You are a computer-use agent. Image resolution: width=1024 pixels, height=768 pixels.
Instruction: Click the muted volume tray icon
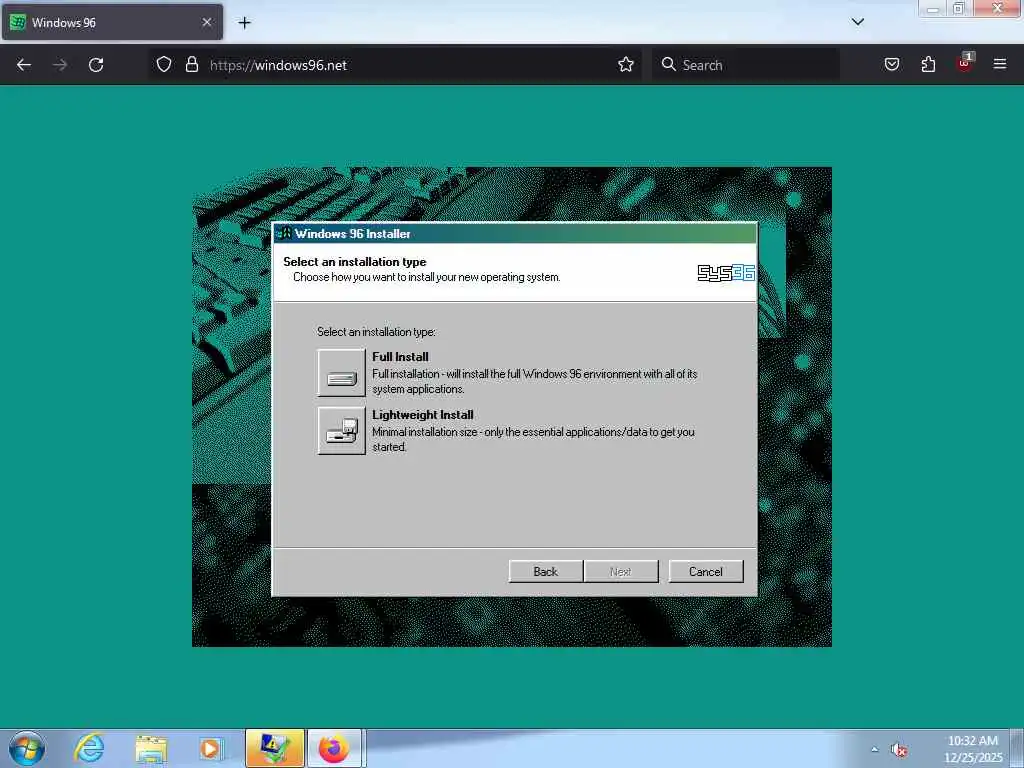[x=899, y=750]
